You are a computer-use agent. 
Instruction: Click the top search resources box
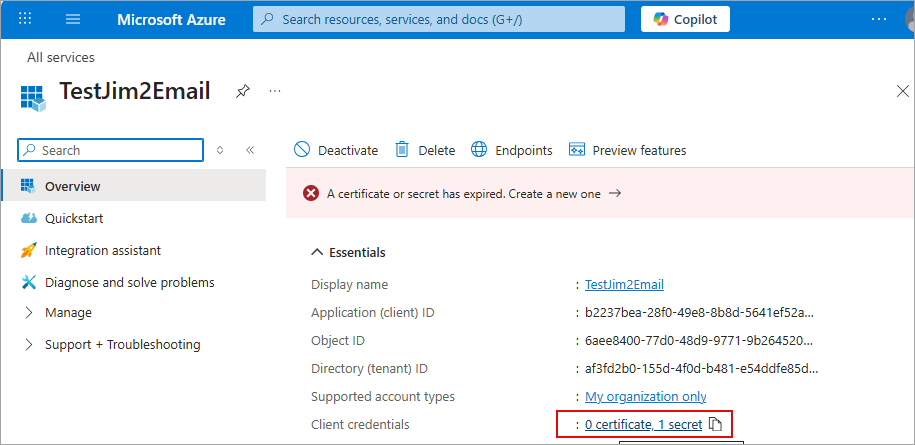[x=438, y=19]
